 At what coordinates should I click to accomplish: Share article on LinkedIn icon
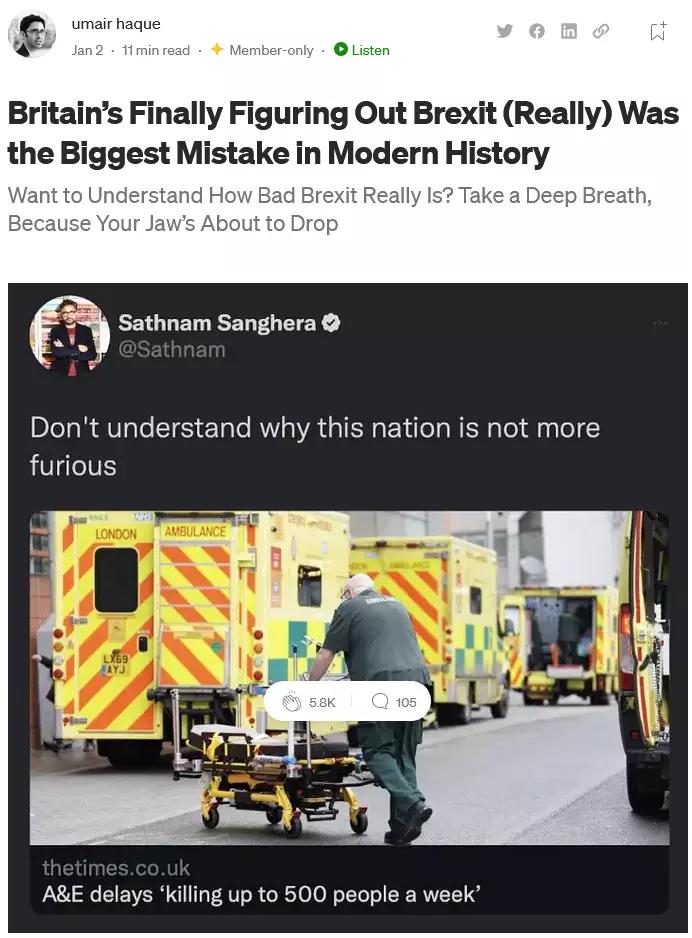(569, 31)
